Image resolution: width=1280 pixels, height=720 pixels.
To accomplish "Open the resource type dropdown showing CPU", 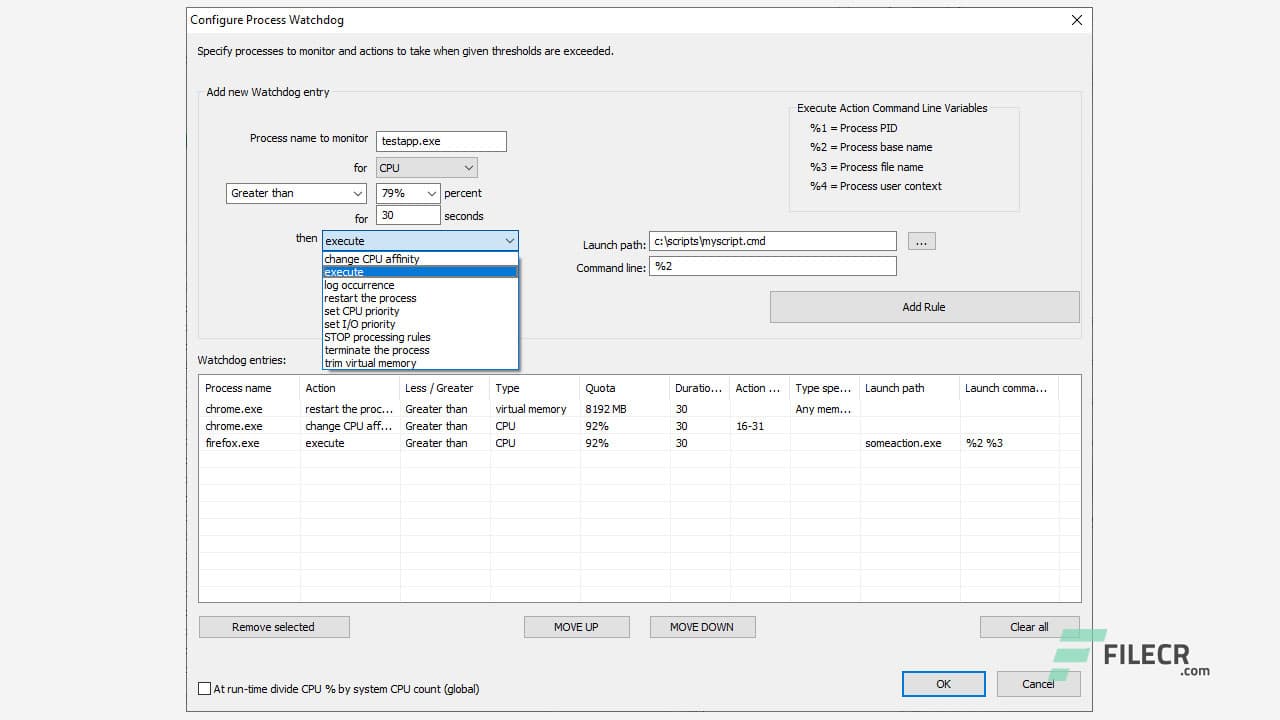I will pyautogui.click(x=425, y=167).
